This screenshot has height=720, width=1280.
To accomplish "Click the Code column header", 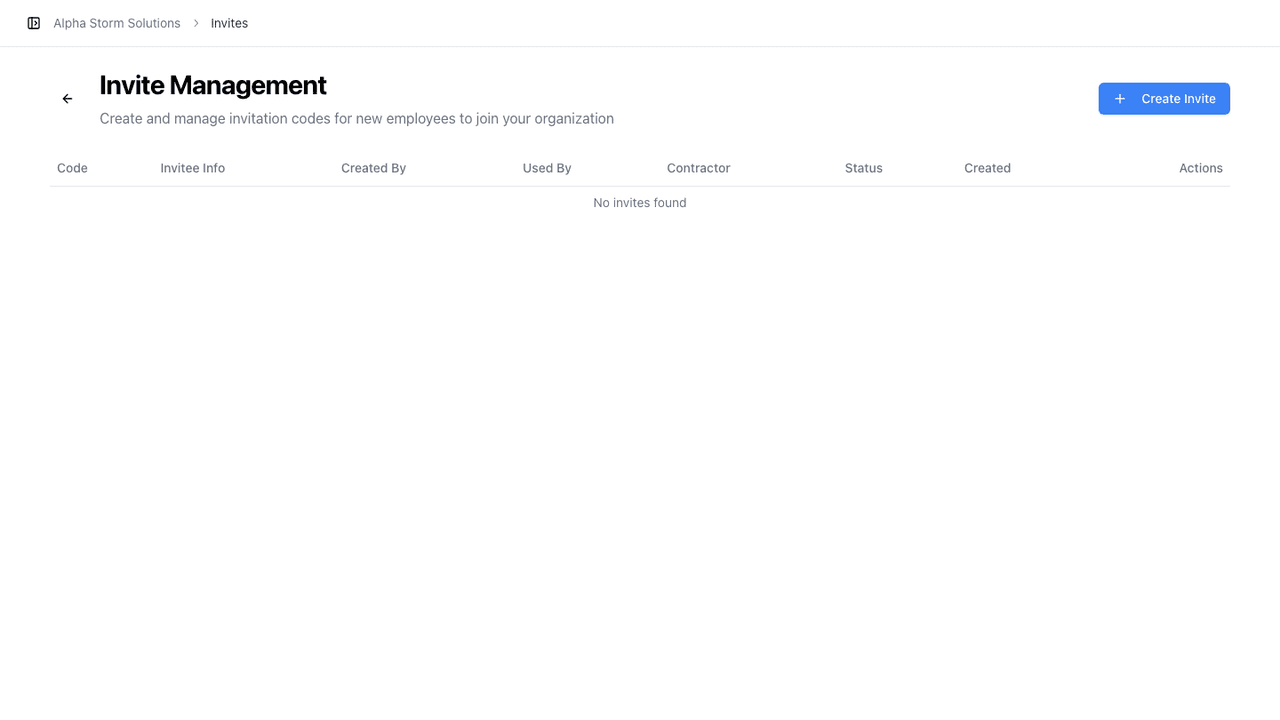I will click(x=72, y=168).
